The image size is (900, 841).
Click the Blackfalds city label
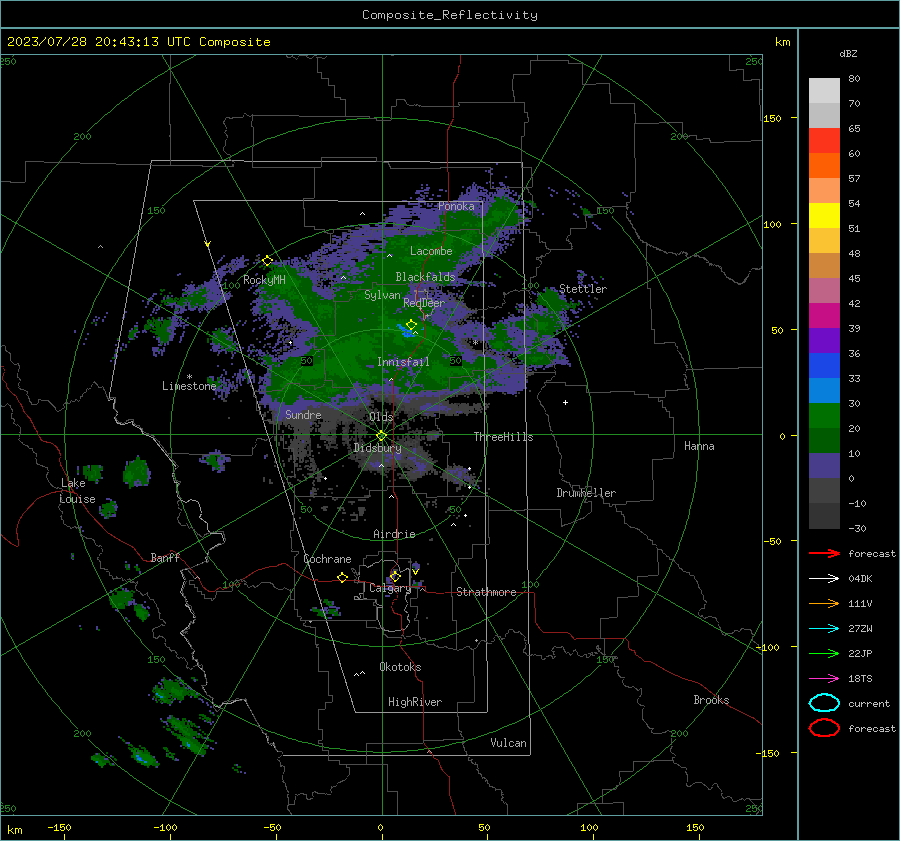pyautogui.click(x=425, y=277)
